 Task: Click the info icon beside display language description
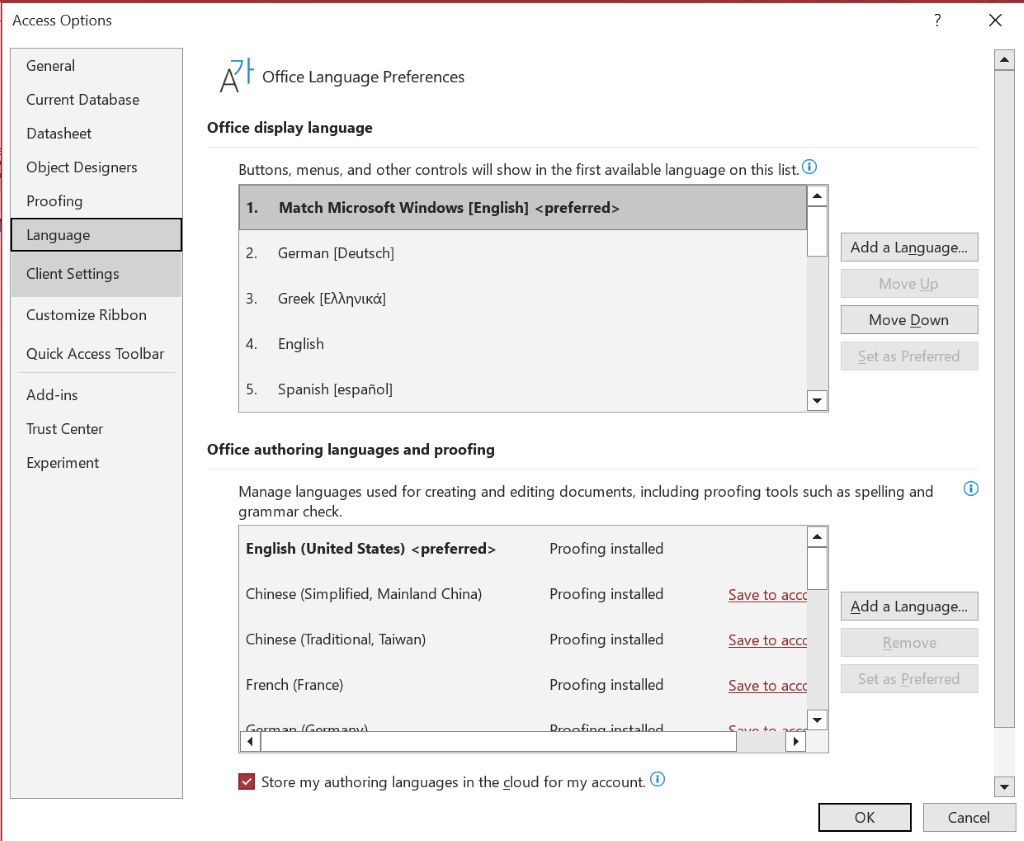[x=809, y=167]
